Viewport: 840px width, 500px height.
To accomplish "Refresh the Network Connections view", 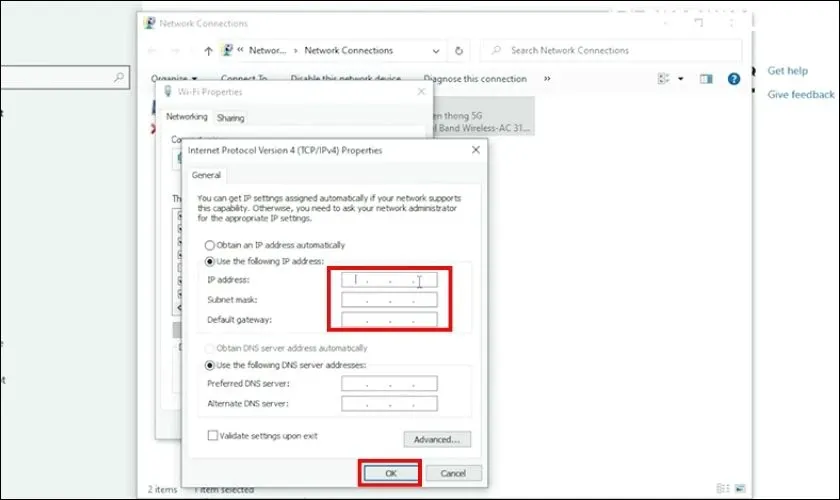I will (459, 51).
